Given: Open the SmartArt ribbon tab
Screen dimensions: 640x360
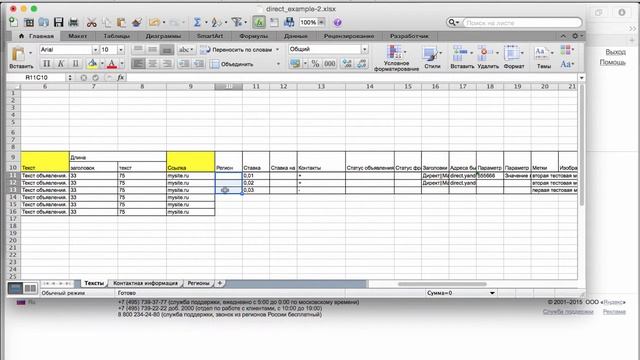Looking at the screenshot, I should point(210,36).
